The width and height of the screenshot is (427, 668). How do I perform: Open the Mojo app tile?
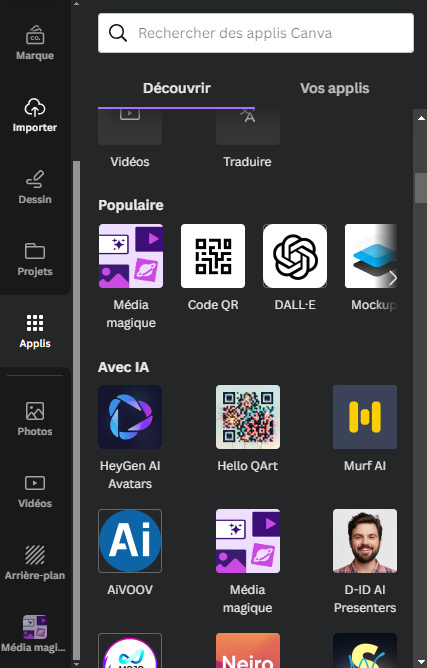tap(130, 651)
